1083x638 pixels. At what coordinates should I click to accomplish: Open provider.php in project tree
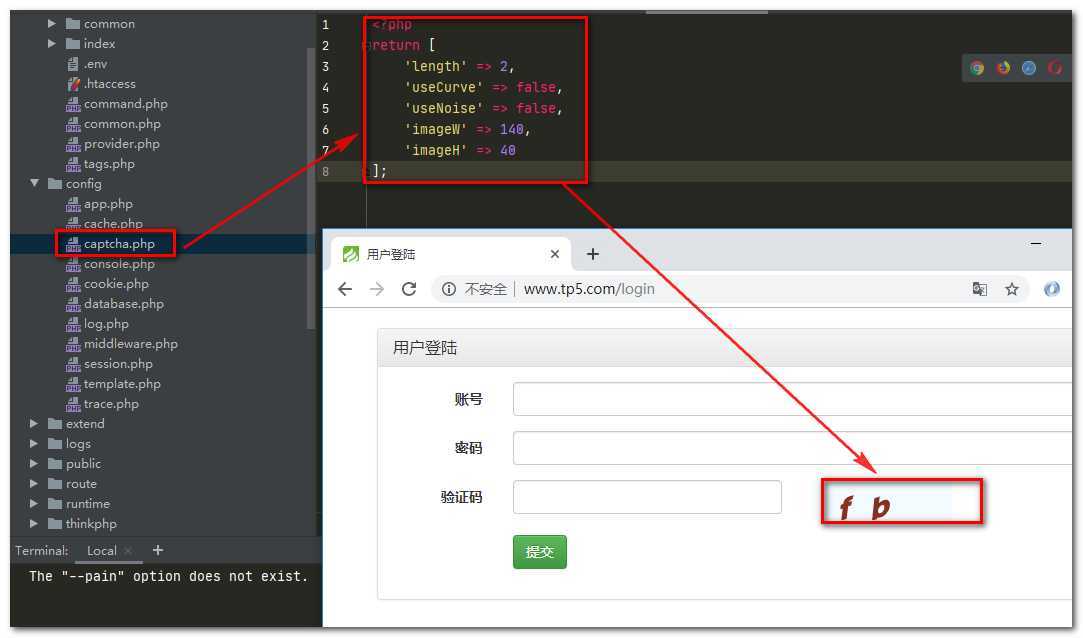122,144
